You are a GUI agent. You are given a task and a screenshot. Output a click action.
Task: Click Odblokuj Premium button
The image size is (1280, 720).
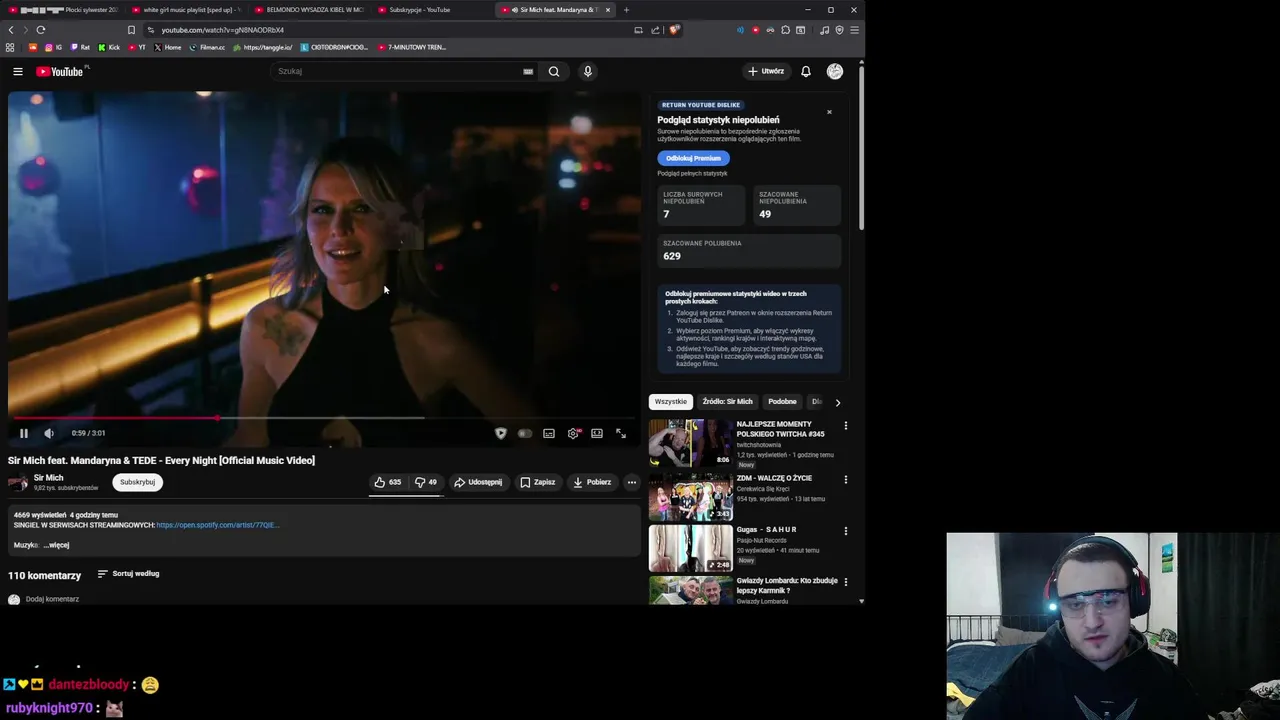click(x=693, y=158)
